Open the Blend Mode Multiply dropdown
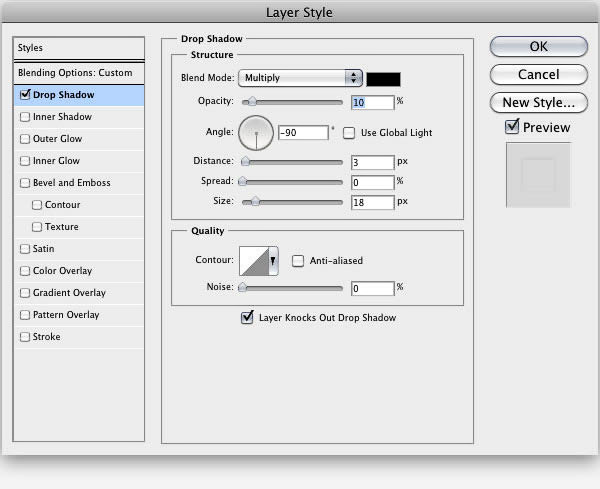This screenshot has height=489, width=600. click(x=300, y=78)
